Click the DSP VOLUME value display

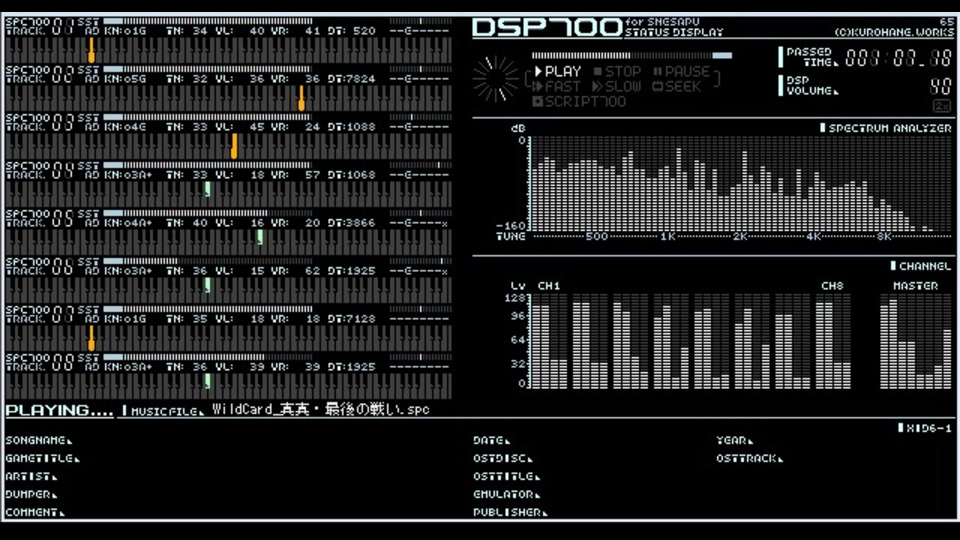(x=940, y=86)
